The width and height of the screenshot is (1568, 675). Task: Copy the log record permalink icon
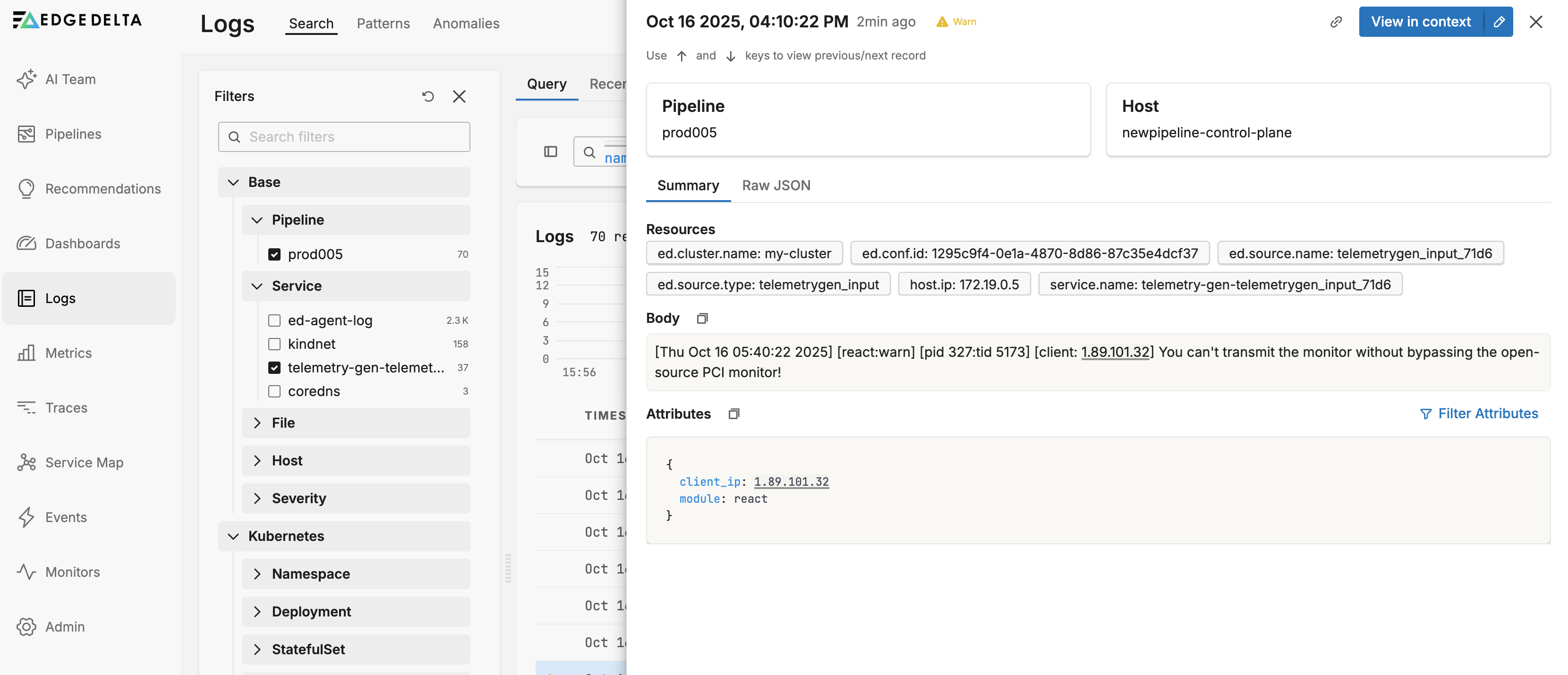1336,22
